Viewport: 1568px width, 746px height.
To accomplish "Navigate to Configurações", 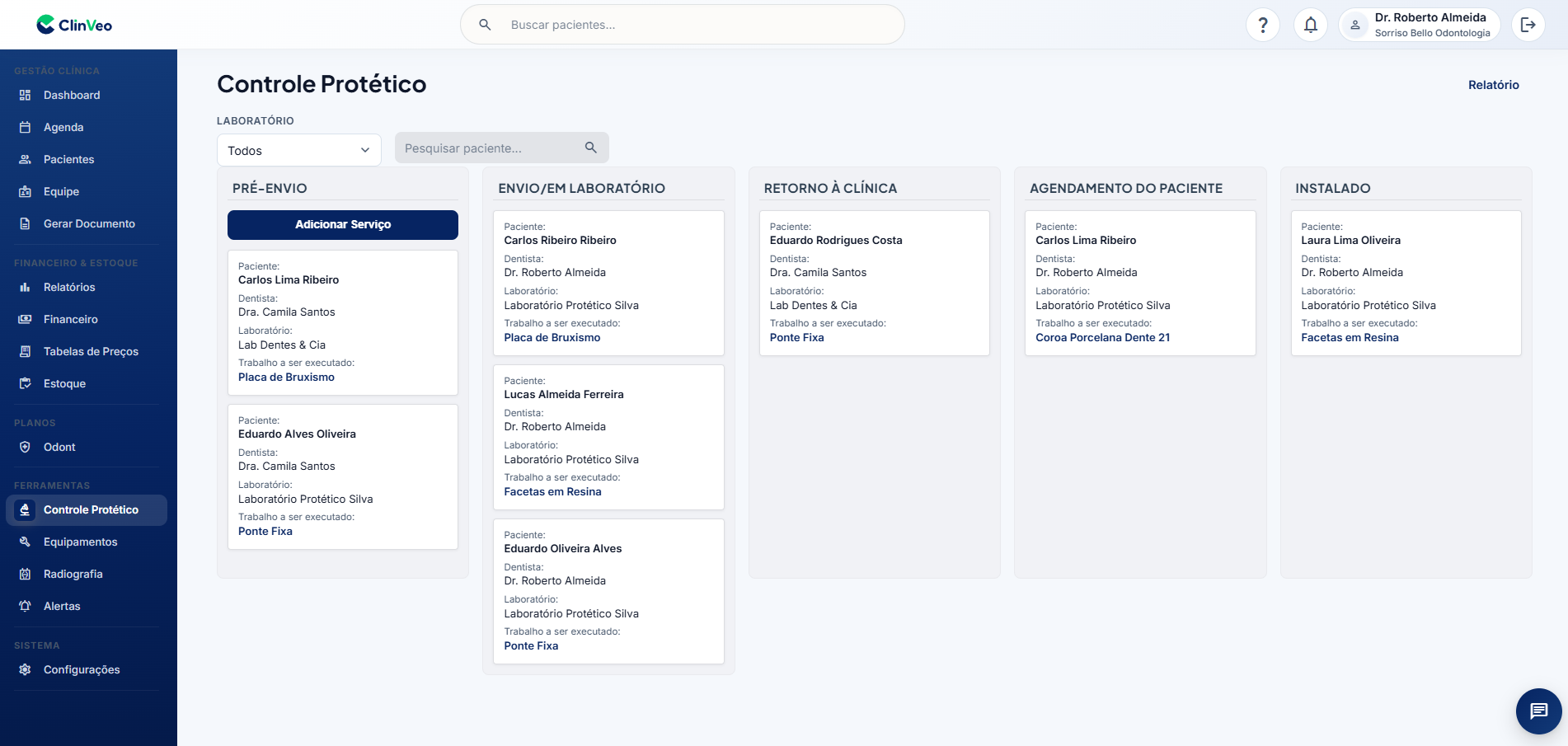I will [87, 669].
